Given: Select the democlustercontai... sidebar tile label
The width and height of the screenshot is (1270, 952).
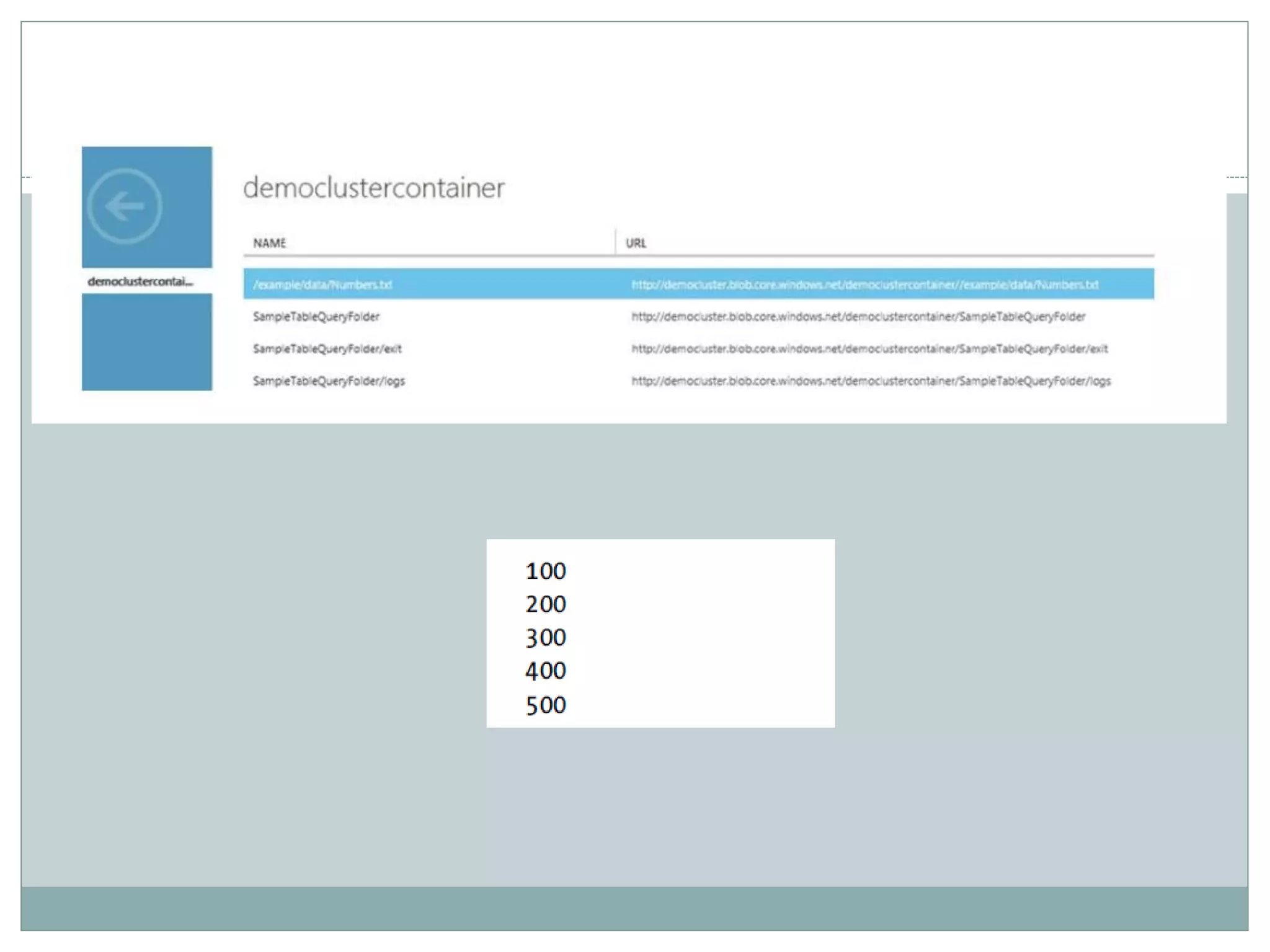Looking at the screenshot, I should (140, 281).
